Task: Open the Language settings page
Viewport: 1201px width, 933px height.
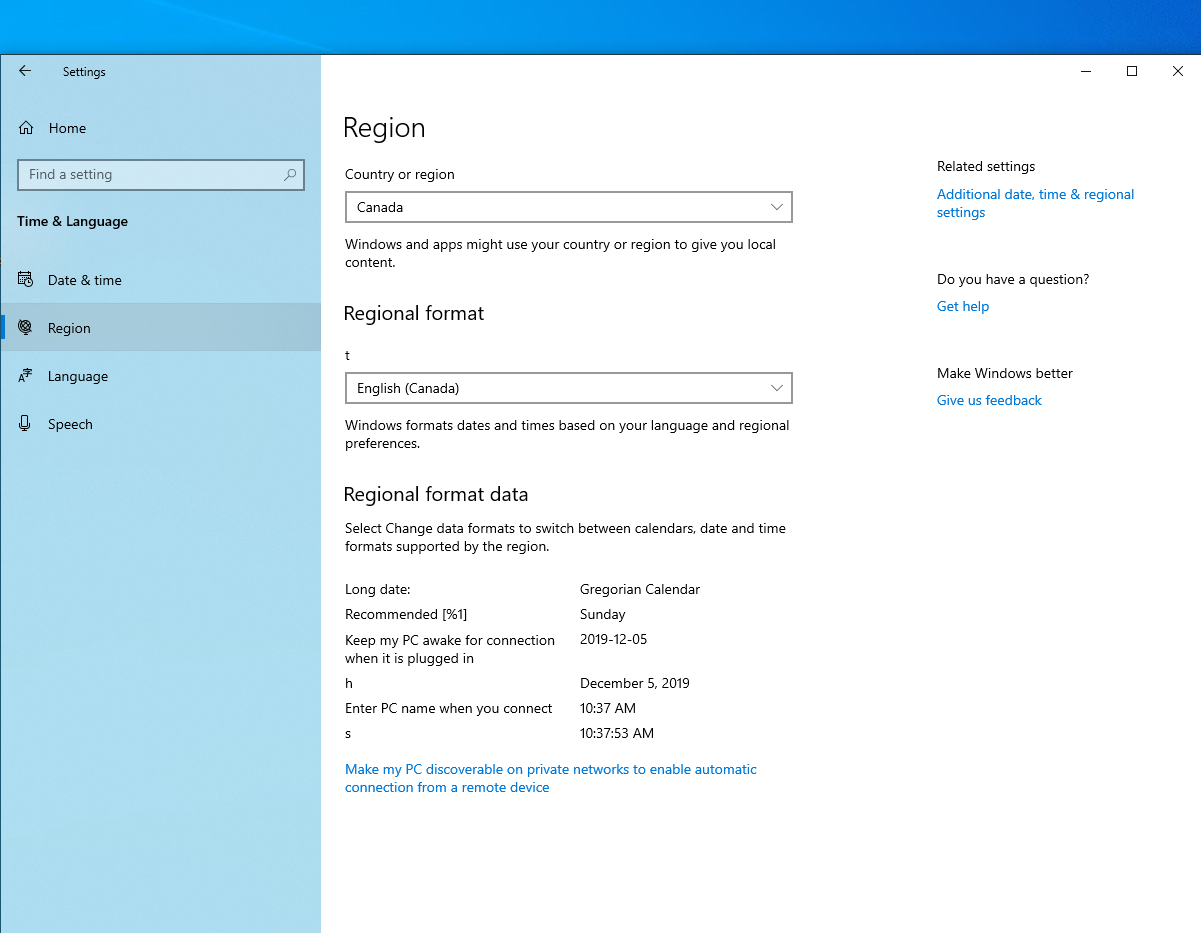Action: click(x=161, y=376)
